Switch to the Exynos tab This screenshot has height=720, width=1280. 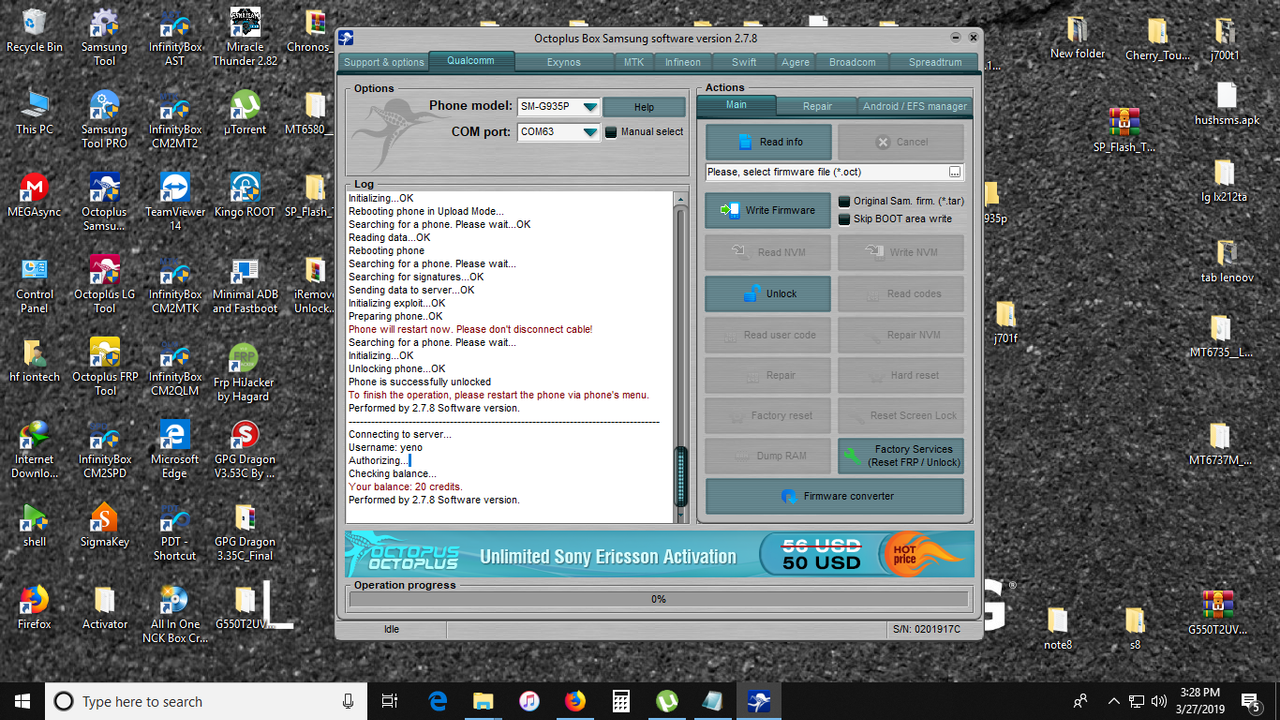click(x=563, y=61)
